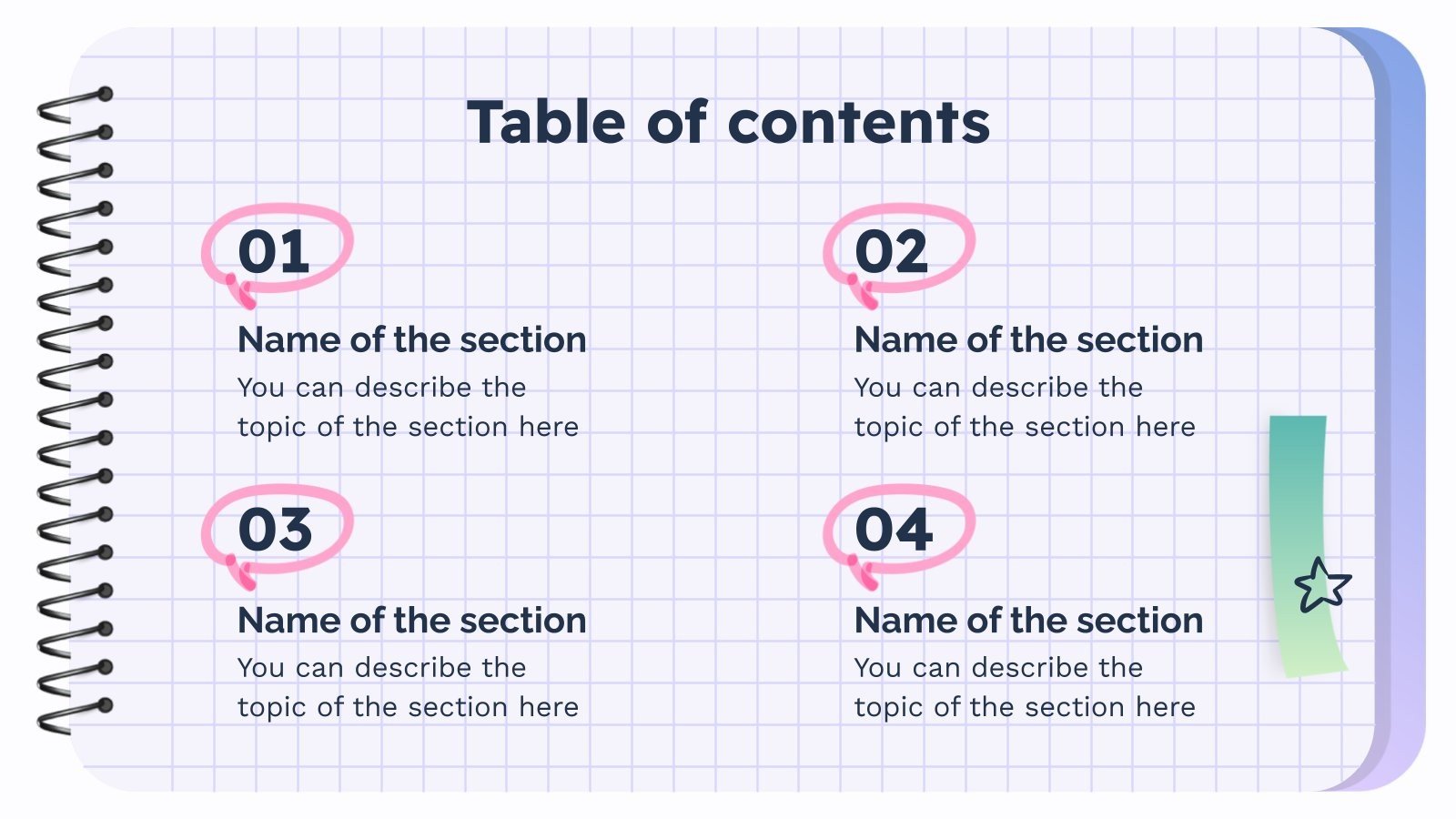This screenshot has width=1456, height=819.
Task: Click the pink tail under the 03 circle
Action: (x=243, y=575)
